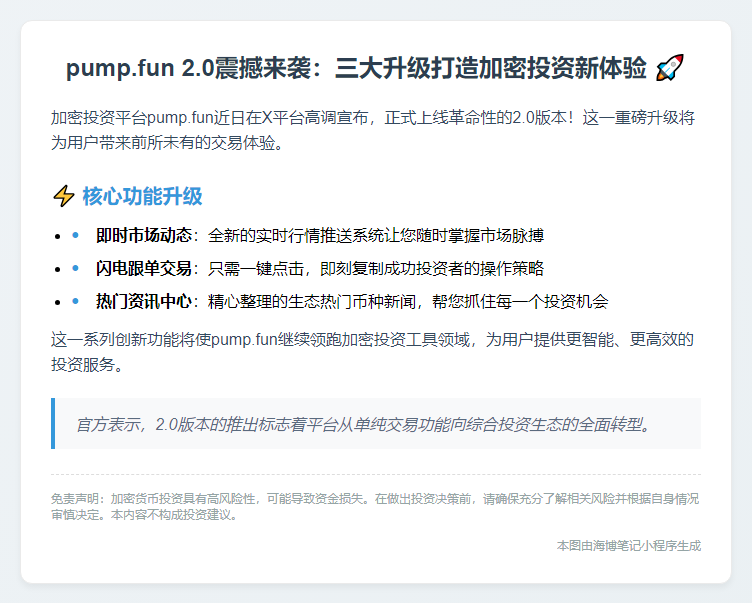Click the italic quote beginning 官方表示
752x603 pixels.
(x=364, y=425)
